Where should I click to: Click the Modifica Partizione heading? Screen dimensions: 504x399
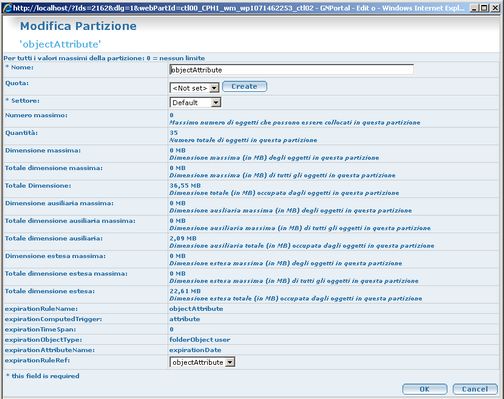coord(78,26)
